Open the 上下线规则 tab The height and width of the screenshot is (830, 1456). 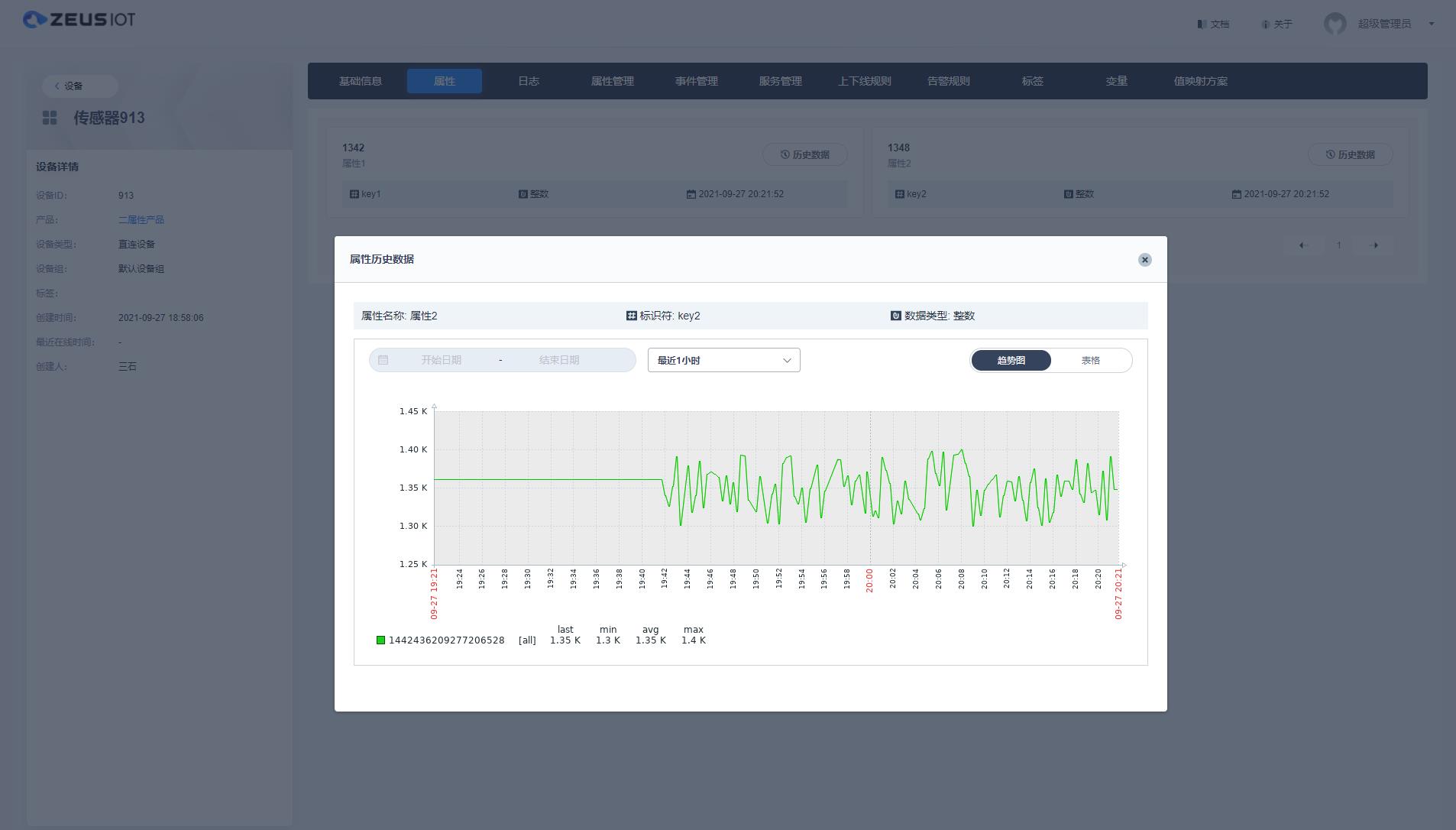pos(865,81)
